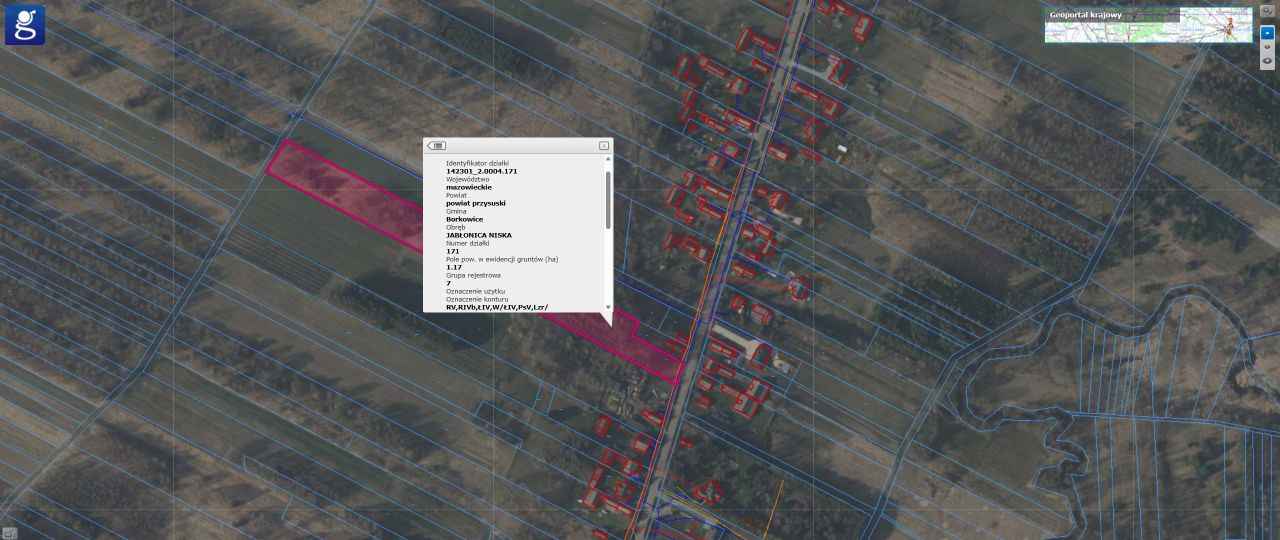Click the 'Geoportal krajowy' title text
Screen dimensions: 1280x540
coord(1085,15)
